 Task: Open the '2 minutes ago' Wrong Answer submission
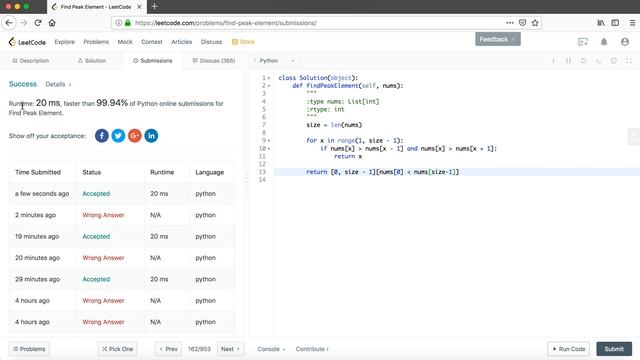coord(103,215)
